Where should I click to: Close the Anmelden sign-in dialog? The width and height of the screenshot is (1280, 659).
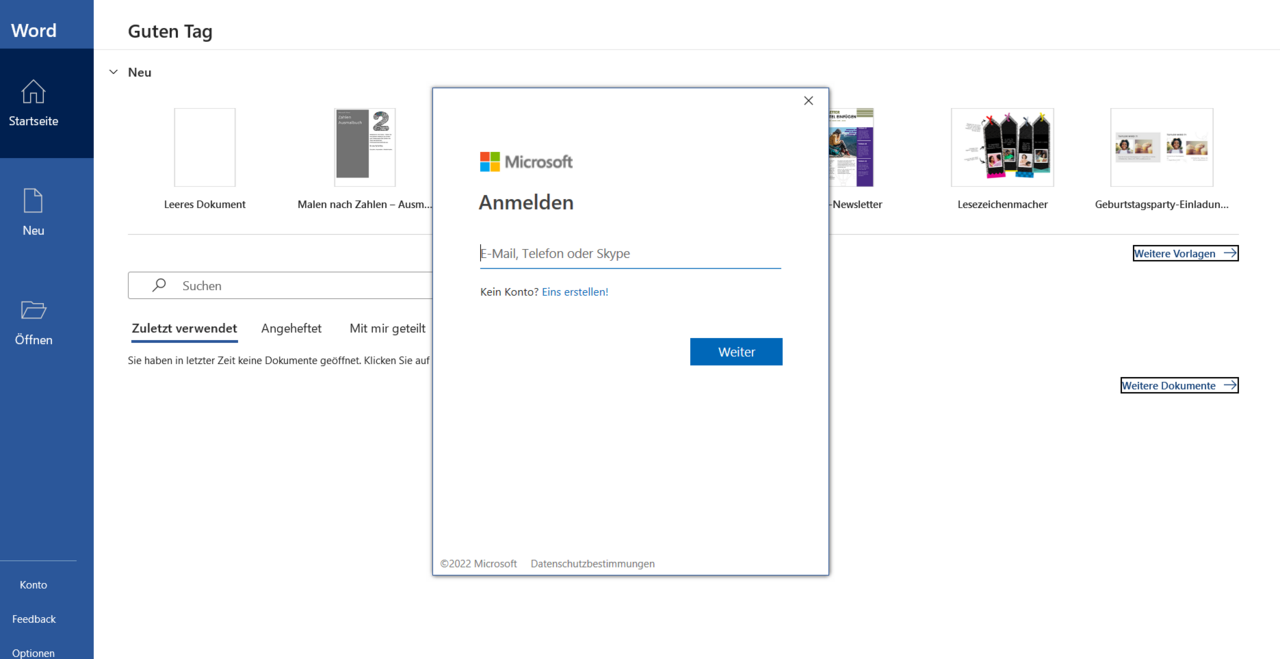click(x=808, y=101)
